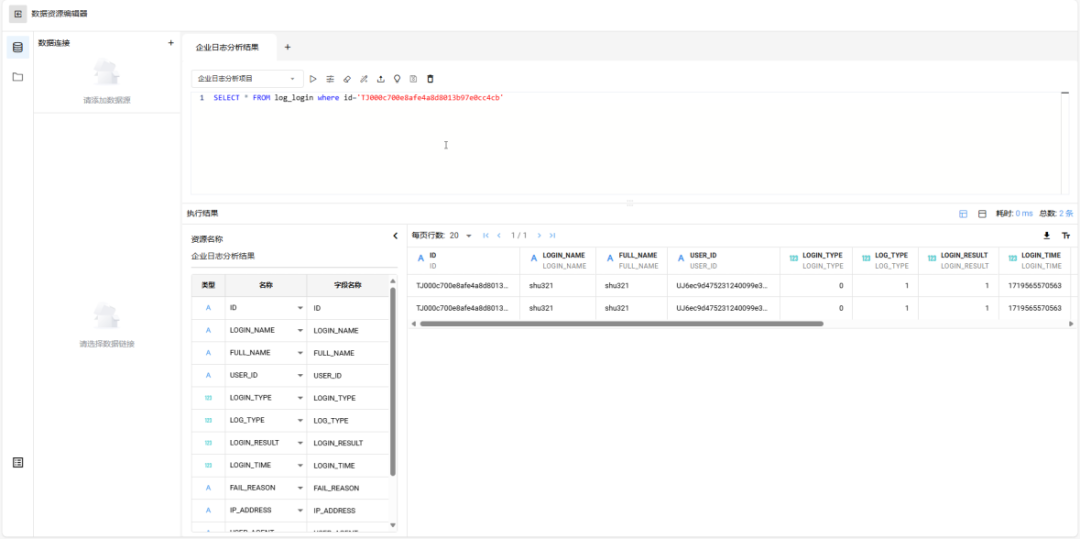The width and height of the screenshot is (1080, 539).
Task: Open the FULL_NAME name dropdown
Action: 300,353
